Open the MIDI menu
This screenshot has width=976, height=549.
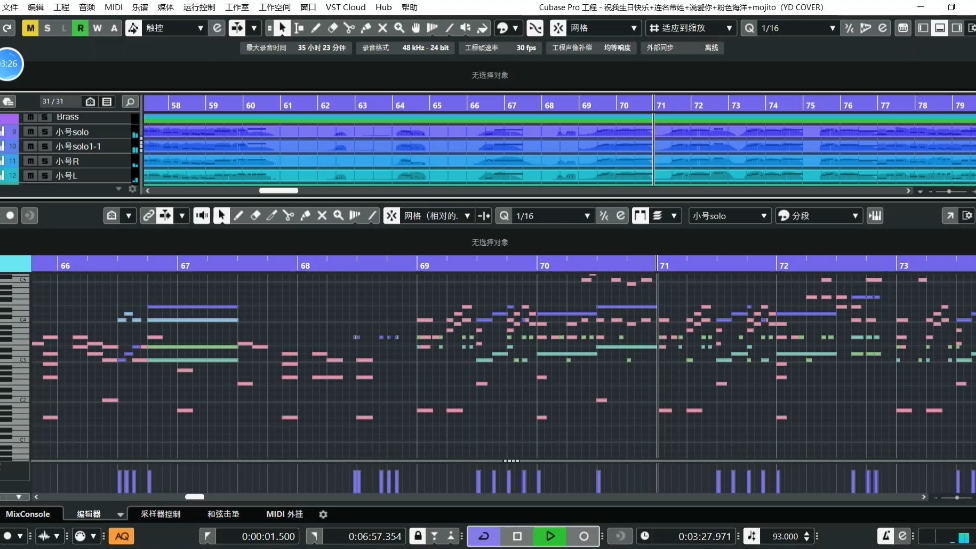[113, 7]
